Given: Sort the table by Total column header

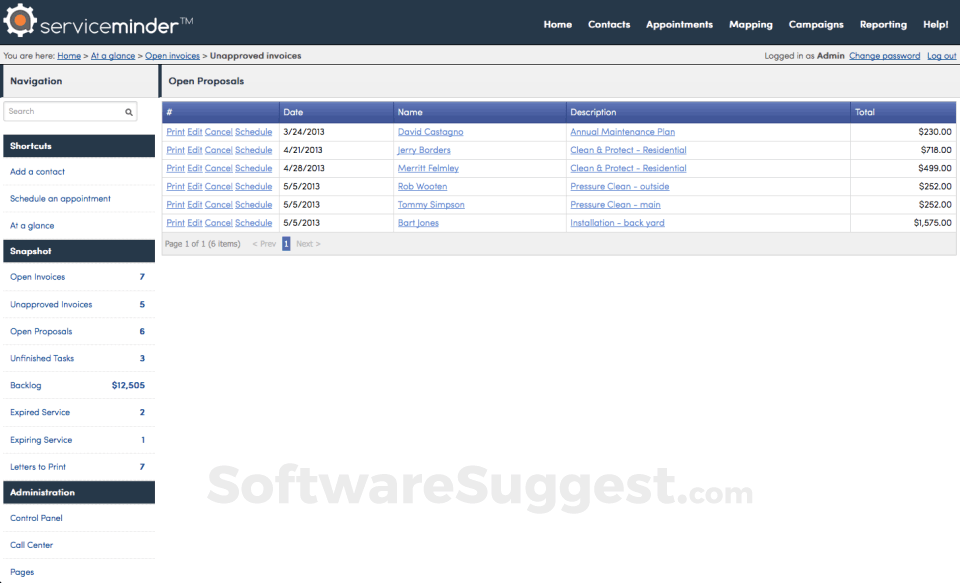Looking at the screenshot, I should (x=866, y=112).
